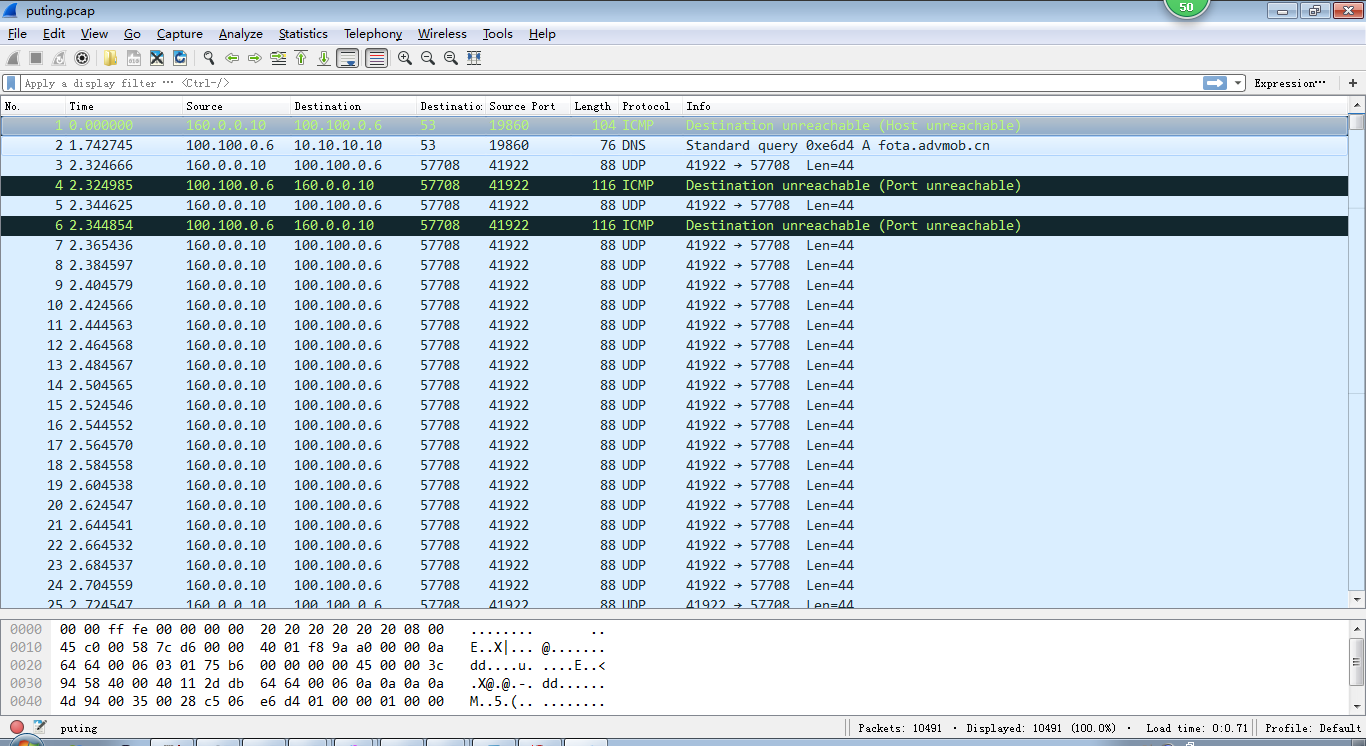1366x746 pixels.
Task: Click the stop capture square icon
Action: (36, 58)
